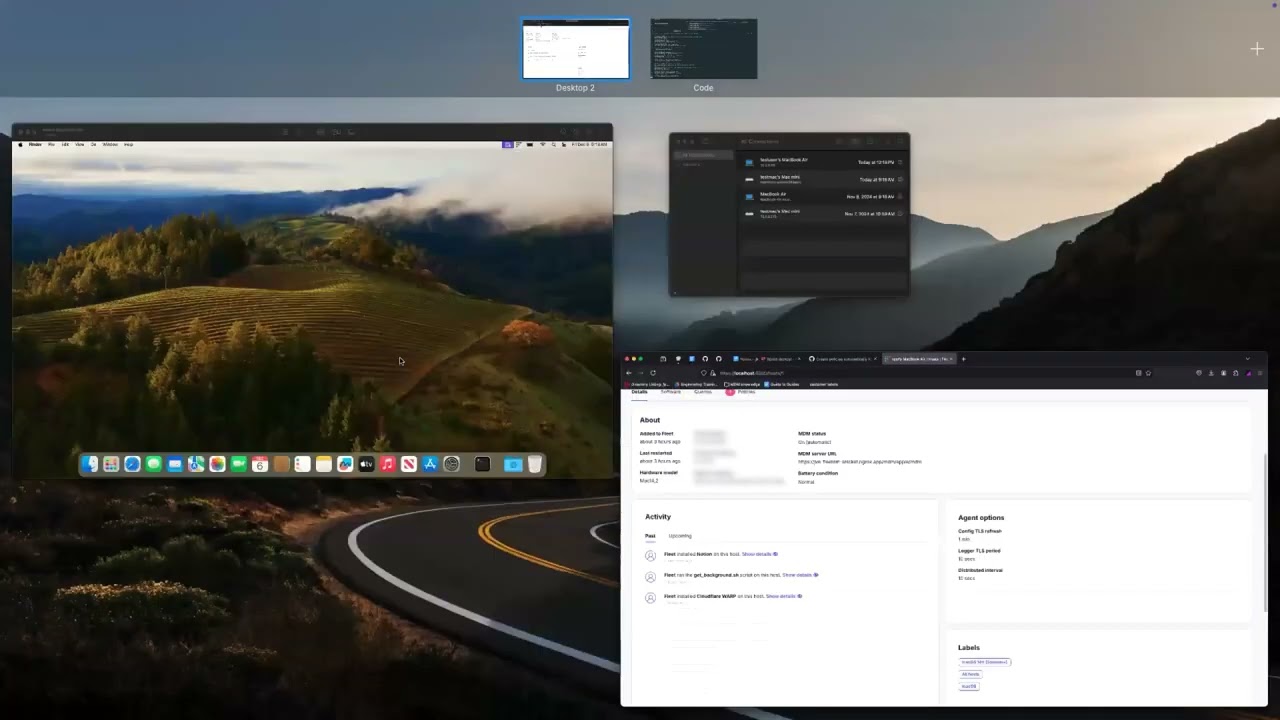Viewport: 1280px width, 720px height.
Task: Switch to the Queries tab on the host page
Action: 703,392
